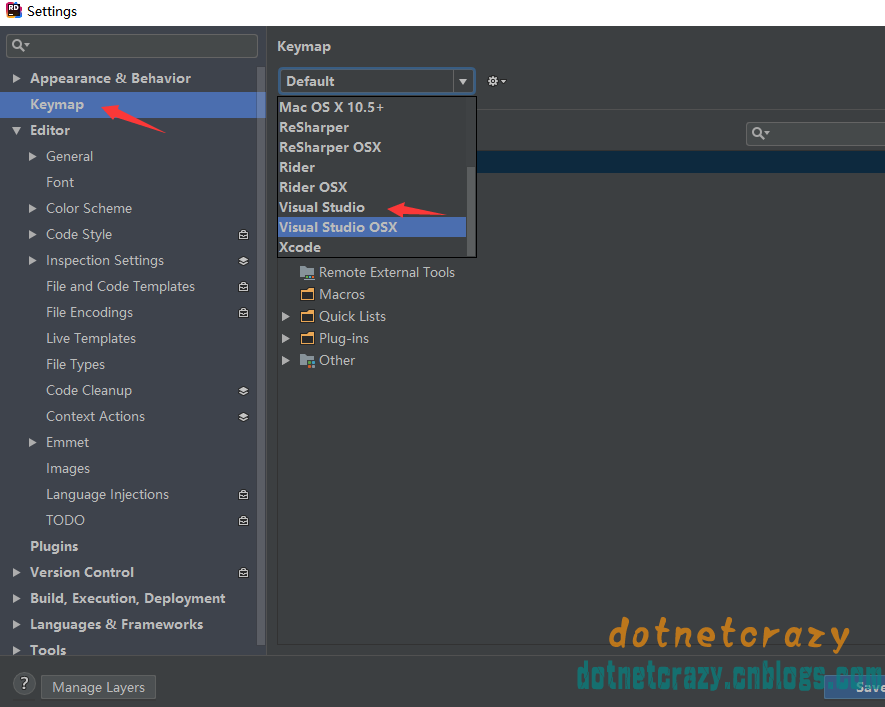The width and height of the screenshot is (885, 707).
Task: Expand the Quick Lists keymap node
Action: (x=286, y=317)
